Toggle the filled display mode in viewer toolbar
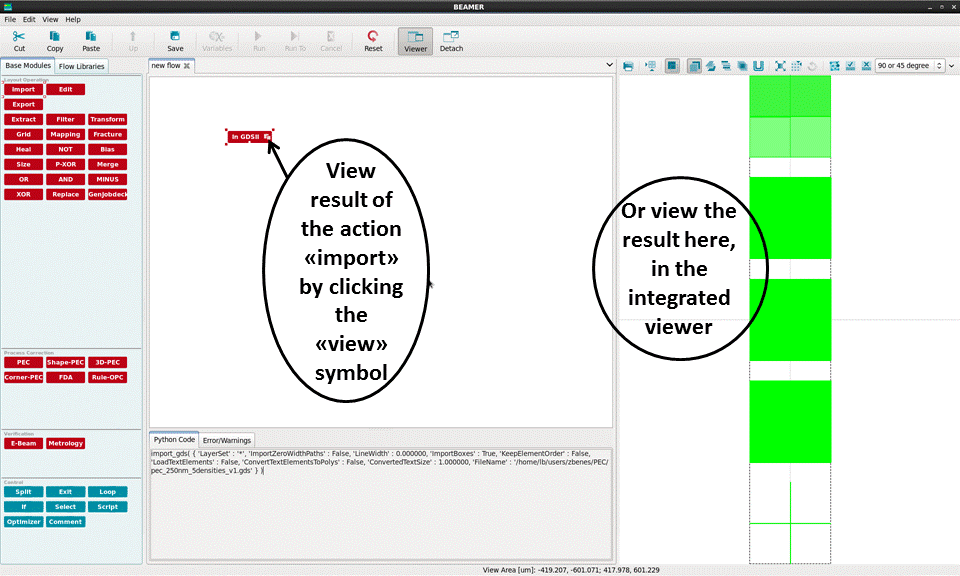 coord(672,66)
